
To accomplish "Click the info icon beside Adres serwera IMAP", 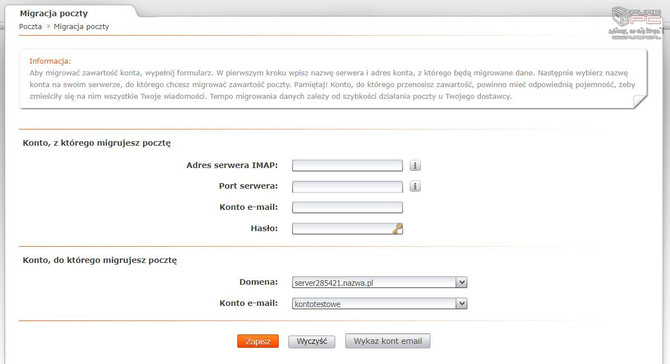I will pyautogui.click(x=415, y=165).
